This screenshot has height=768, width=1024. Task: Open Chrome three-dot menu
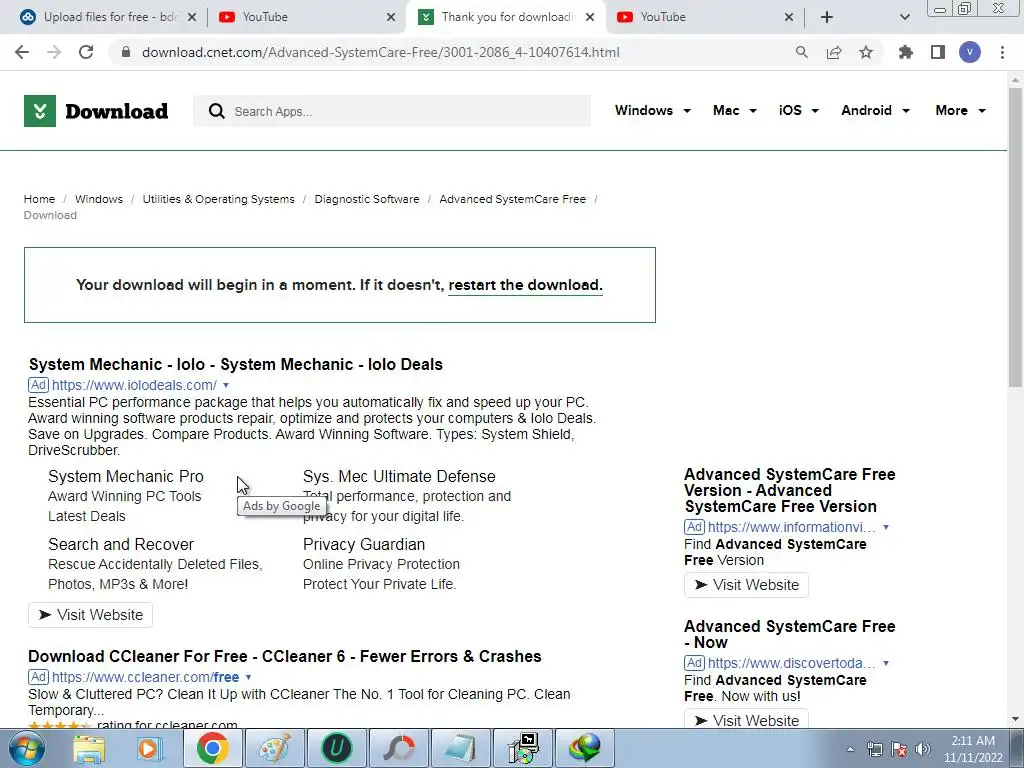(x=1002, y=52)
